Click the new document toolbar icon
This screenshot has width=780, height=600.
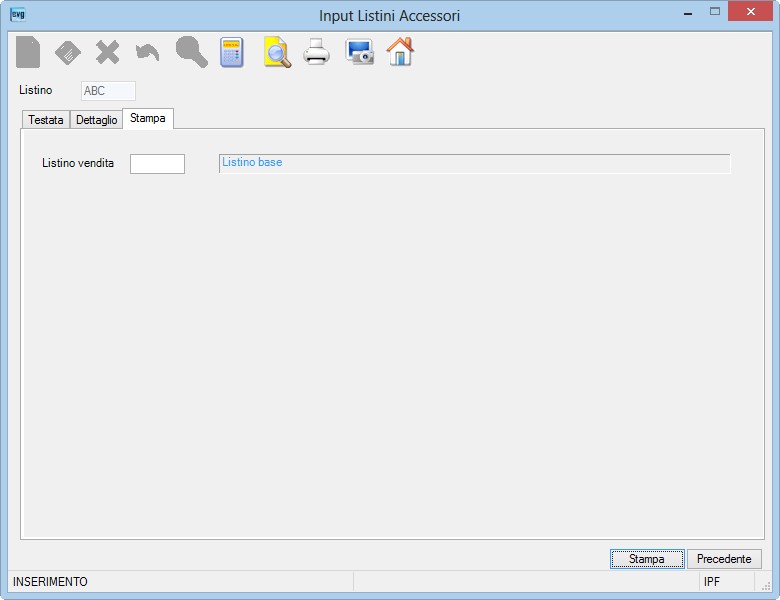tap(28, 52)
